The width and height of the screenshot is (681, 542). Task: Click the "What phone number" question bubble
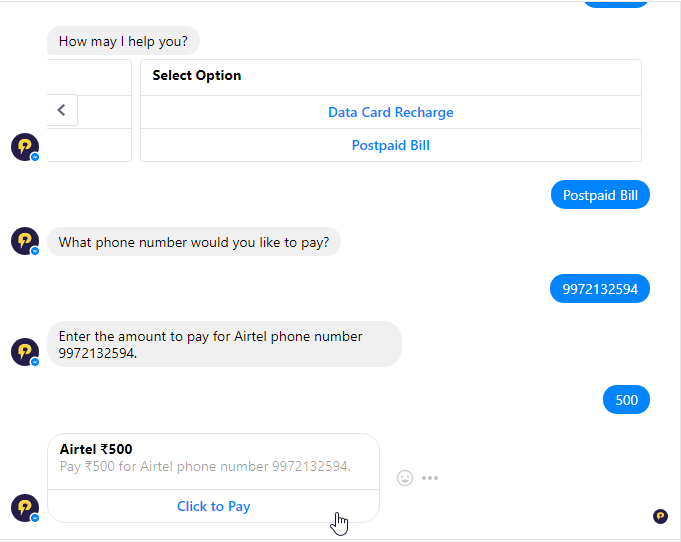pos(194,242)
